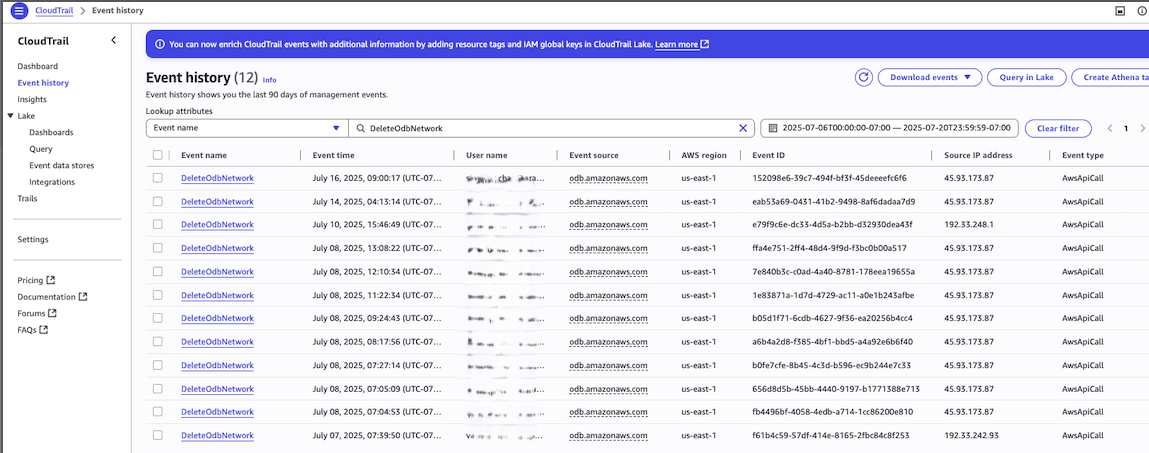The image size is (1149, 453).
Task: Open Insights in the sidebar
Action: (x=32, y=99)
